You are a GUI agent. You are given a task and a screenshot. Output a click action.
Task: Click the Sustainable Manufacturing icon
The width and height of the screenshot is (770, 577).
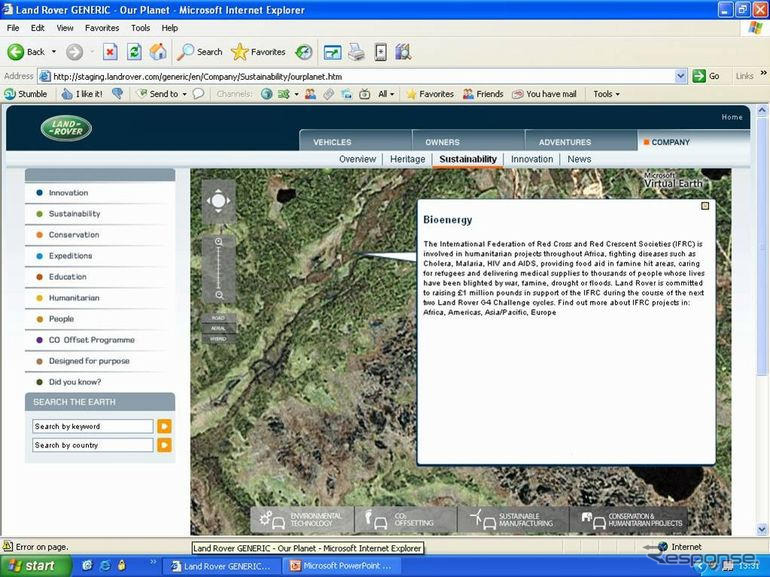click(482, 520)
